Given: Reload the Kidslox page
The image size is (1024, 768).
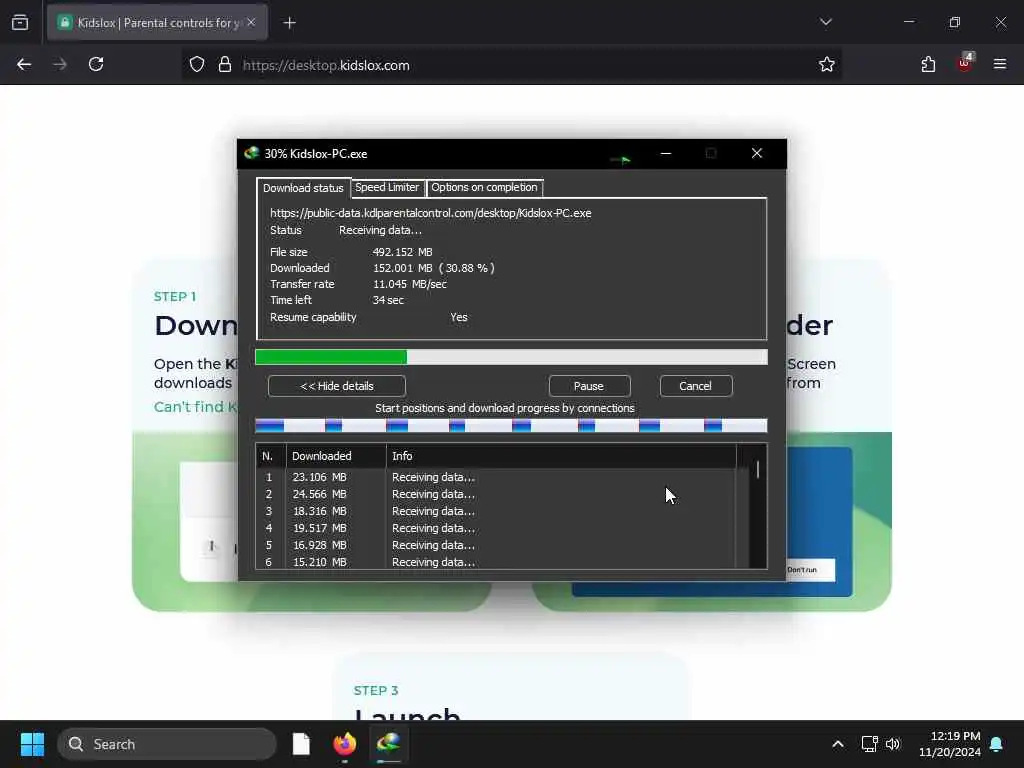Looking at the screenshot, I should point(96,64).
